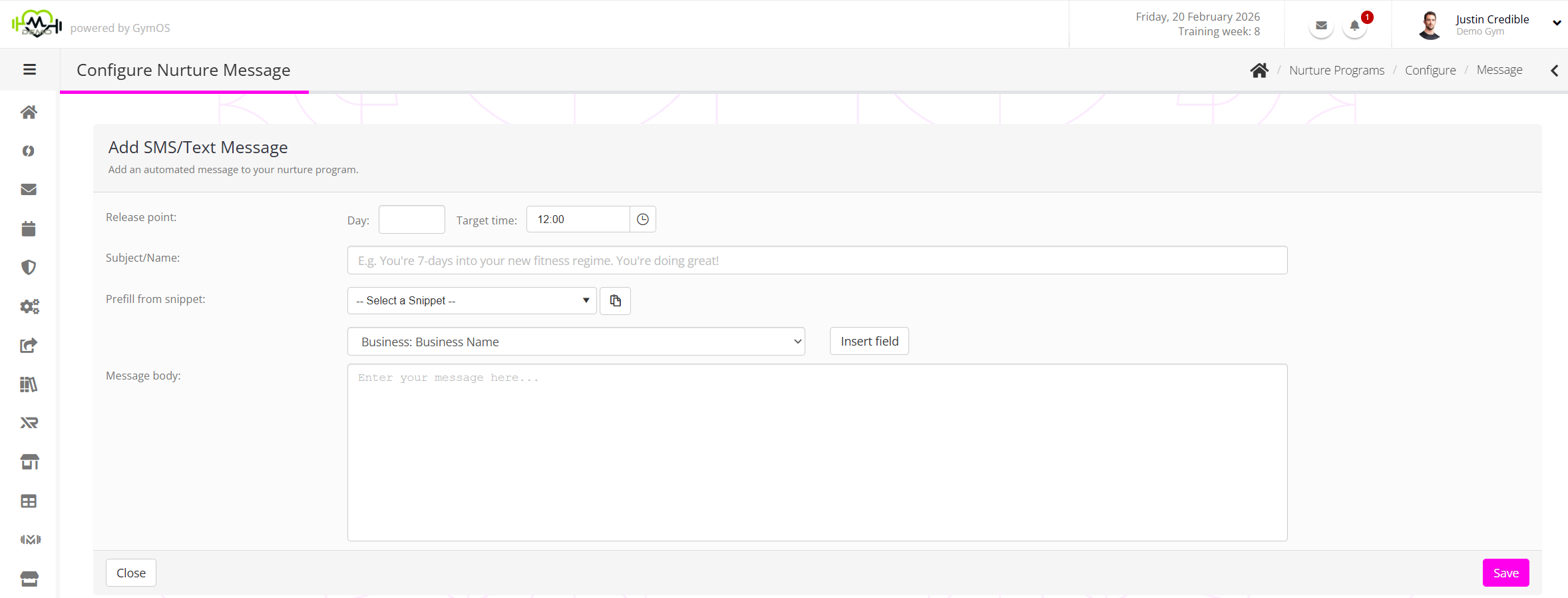
Task: Click the copy snippet icon button
Action: point(615,301)
